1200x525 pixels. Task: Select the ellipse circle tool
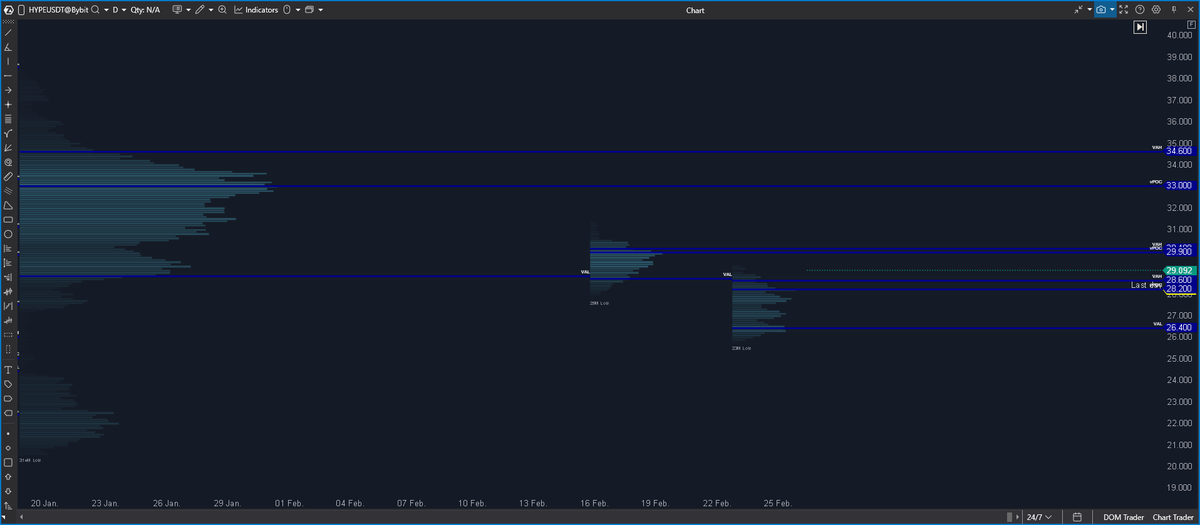[x=8, y=233]
